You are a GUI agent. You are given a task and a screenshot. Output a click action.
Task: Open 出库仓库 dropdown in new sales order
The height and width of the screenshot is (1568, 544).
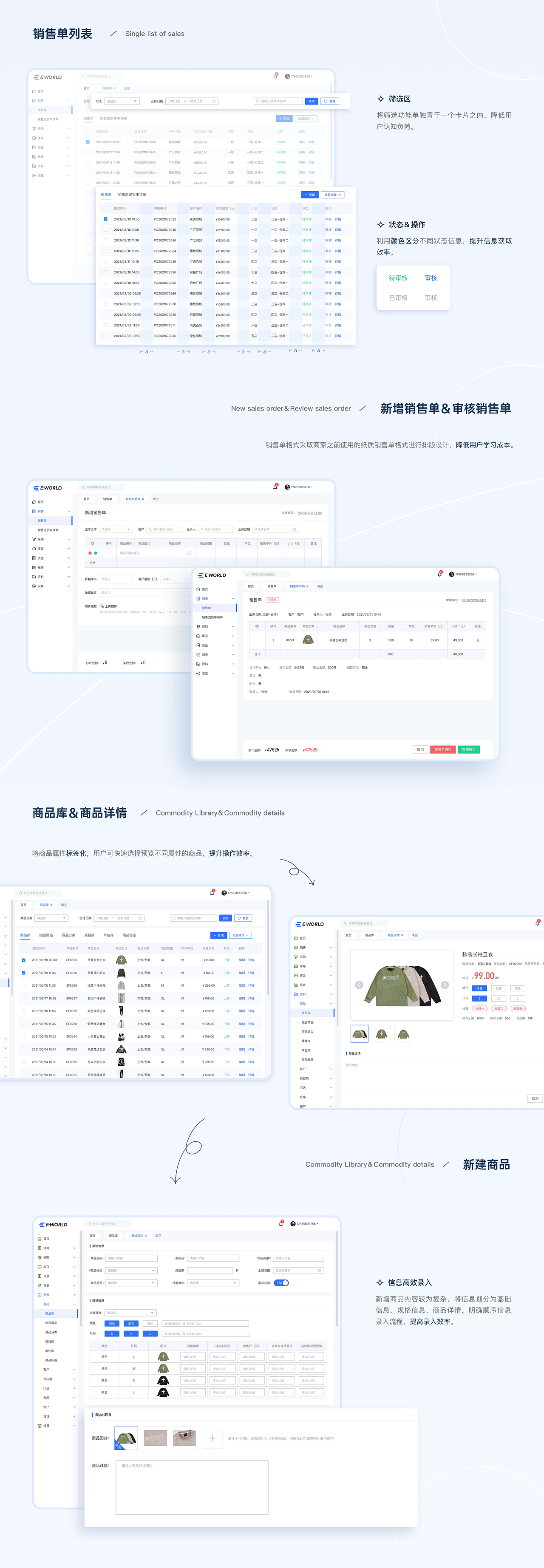tap(116, 529)
